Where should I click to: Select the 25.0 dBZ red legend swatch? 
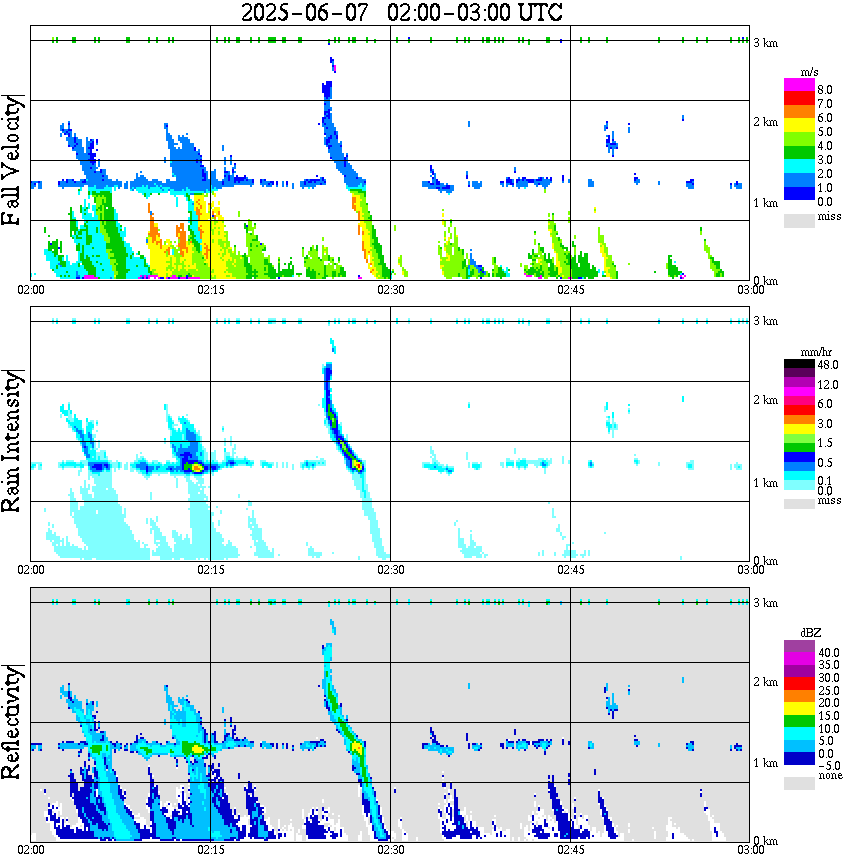[799, 684]
